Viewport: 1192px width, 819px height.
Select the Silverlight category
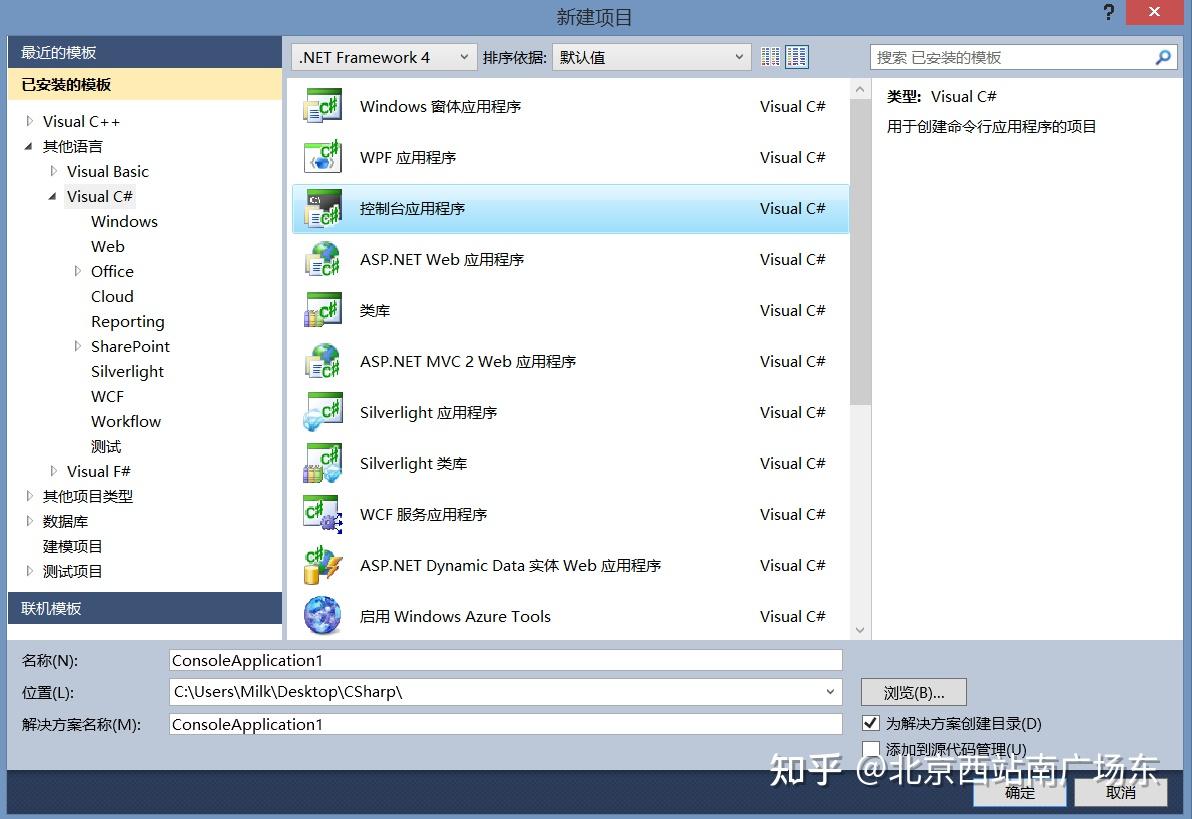coord(127,371)
